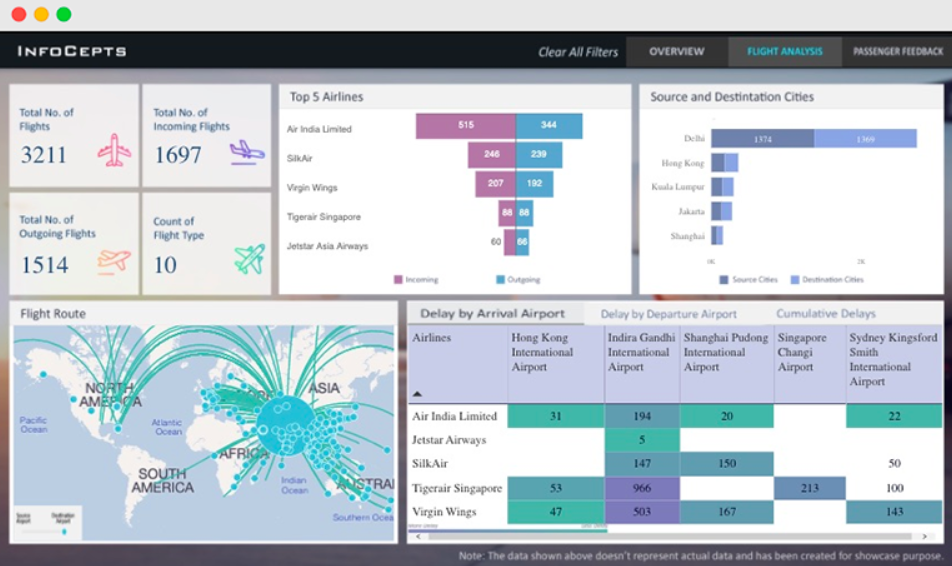This screenshot has height=566, width=952.
Task: Switch to Delay by Departure Airport tab
Action: (668, 314)
